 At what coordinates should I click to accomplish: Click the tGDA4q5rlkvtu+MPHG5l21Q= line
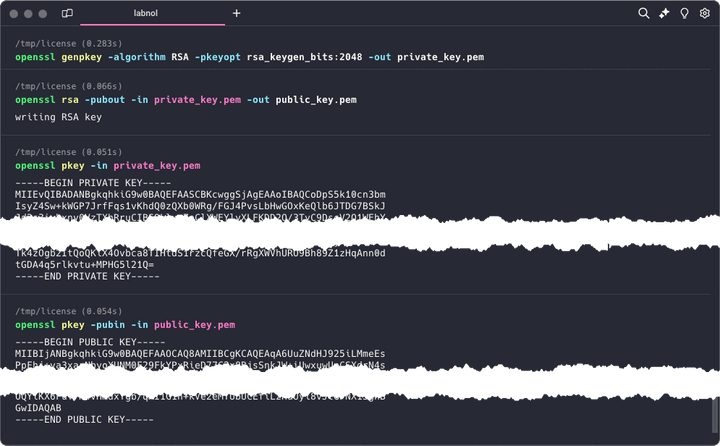pos(84,265)
